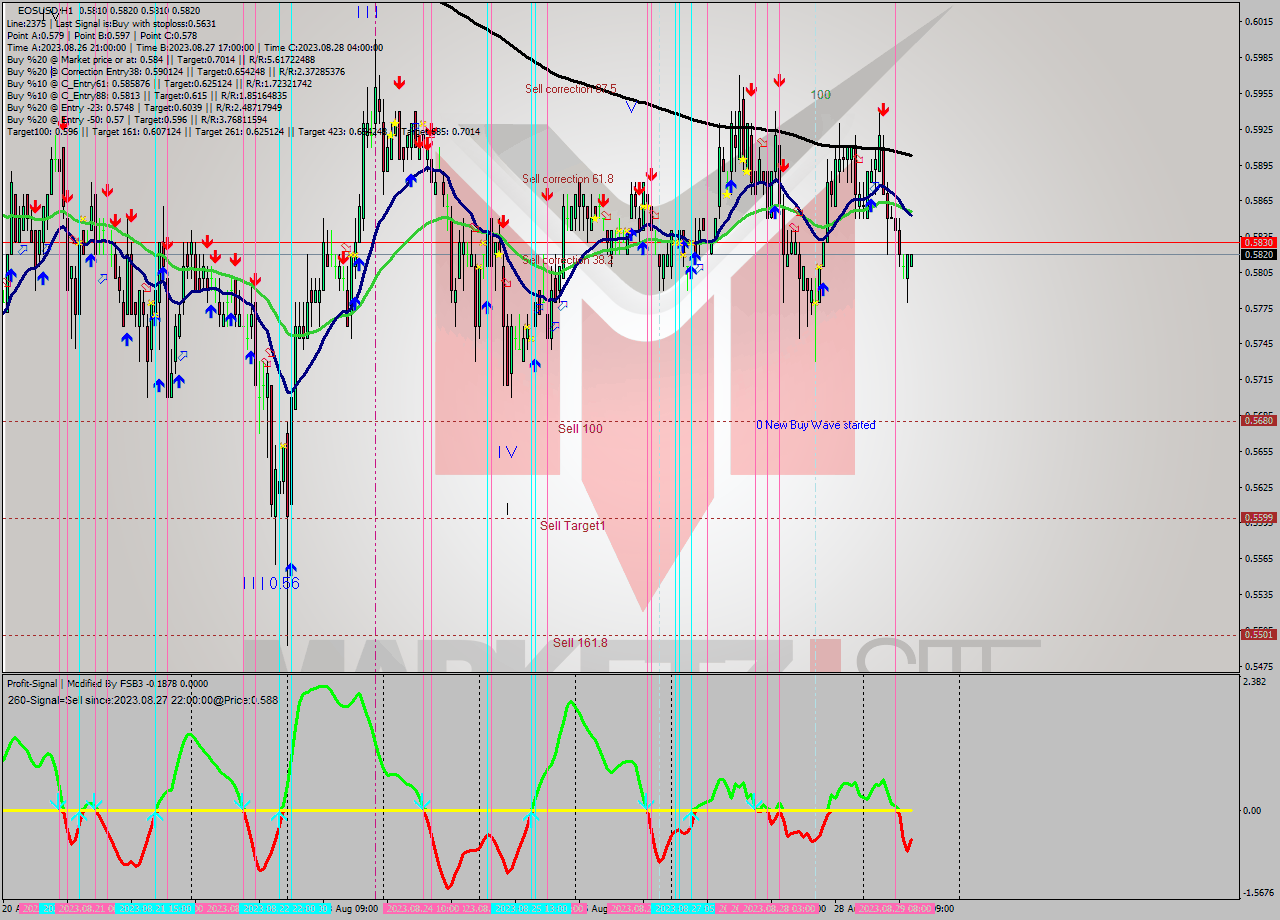Click the '0 New Buy Wave started' label

(x=816, y=425)
